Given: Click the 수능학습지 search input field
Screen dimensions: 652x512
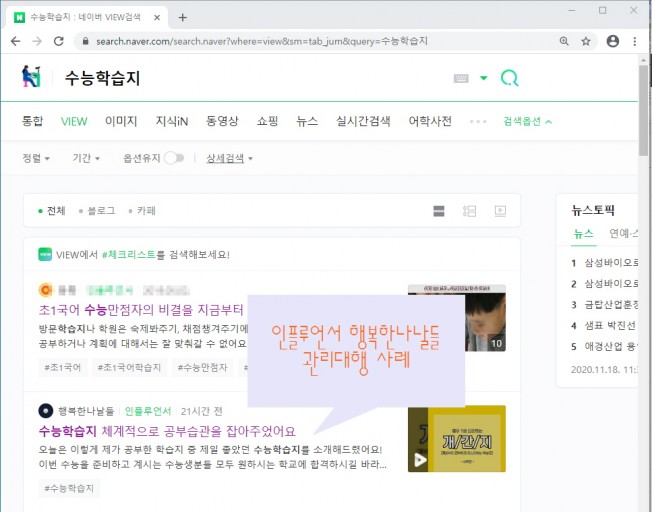Looking at the screenshot, I should click(249, 78).
